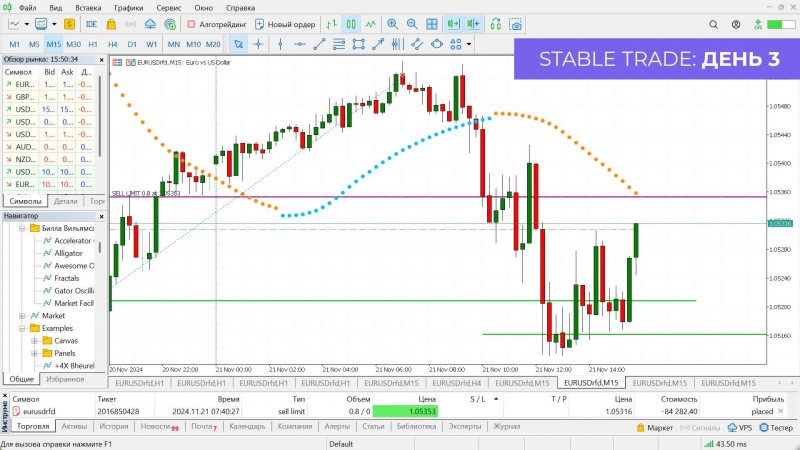This screenshot has width=800, height=450.
Task: Click the profiles chart window icon
Action: [x=41, y=24]
